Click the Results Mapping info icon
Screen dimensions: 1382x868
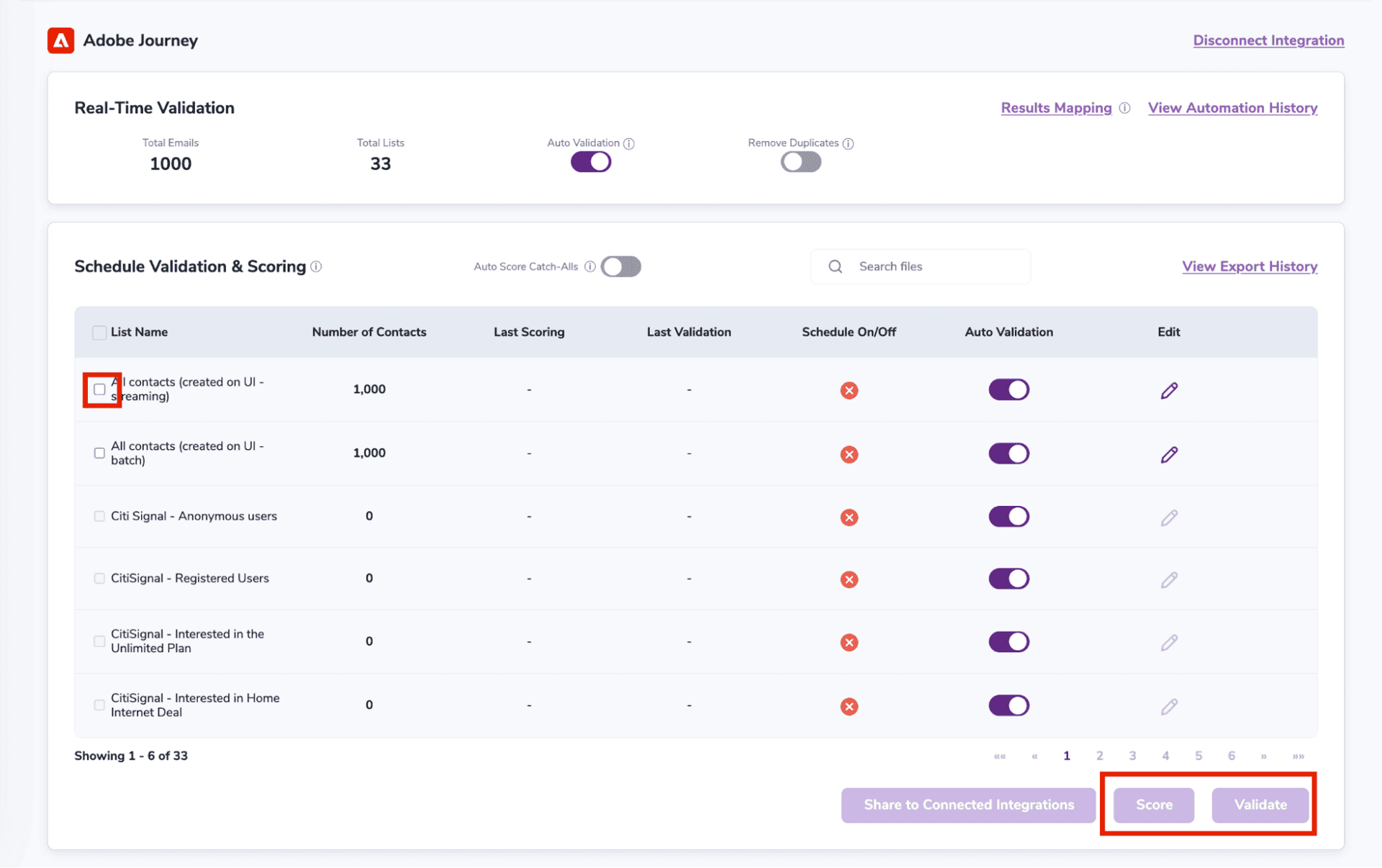coord(1125,108)
